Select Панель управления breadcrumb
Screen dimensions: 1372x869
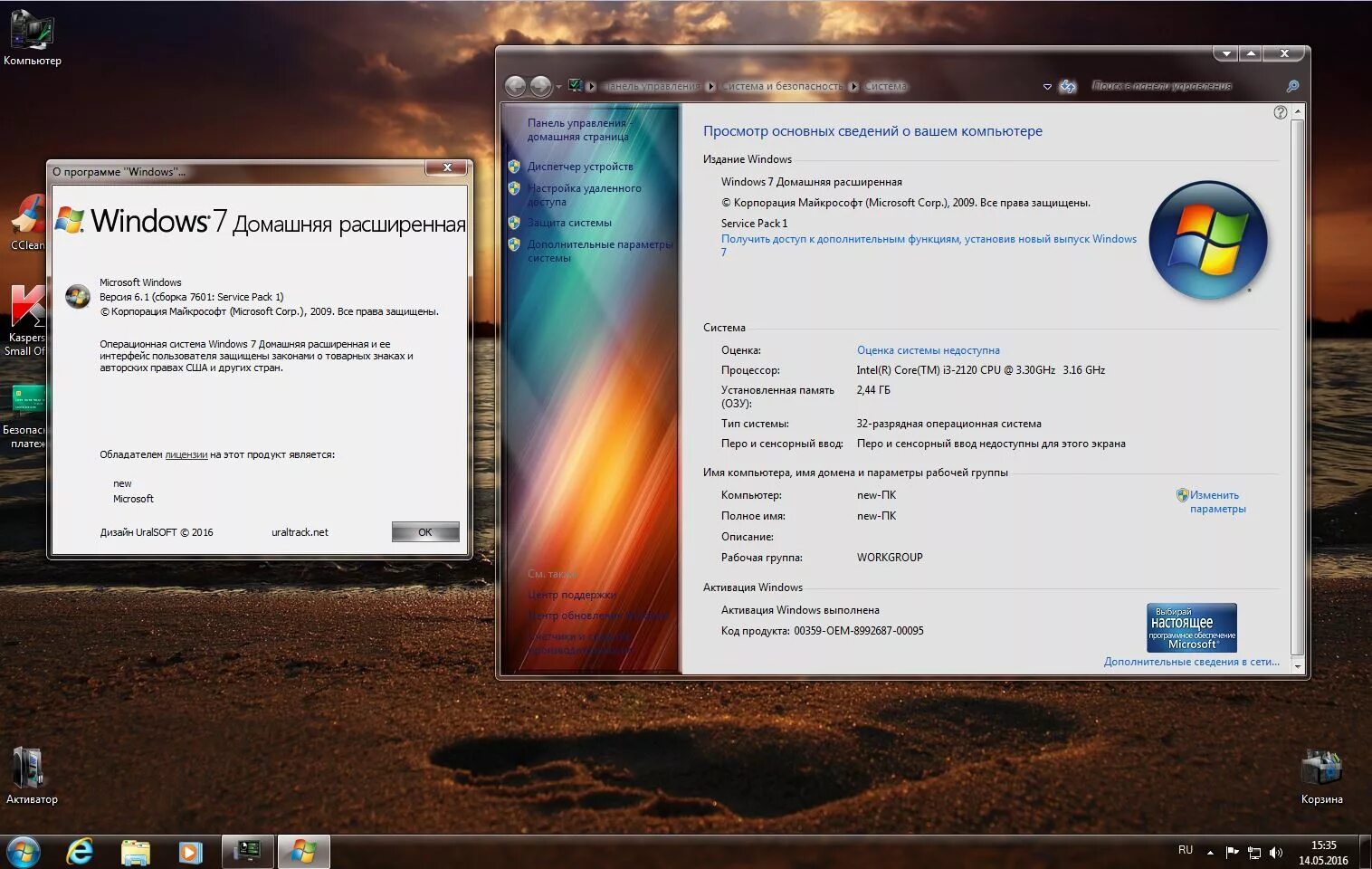click(x=651, y=87)
